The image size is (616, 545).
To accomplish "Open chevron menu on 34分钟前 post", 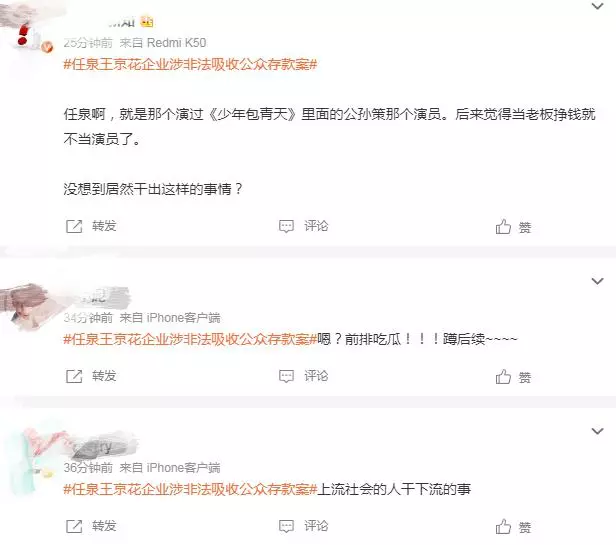I will pos(597,281).
